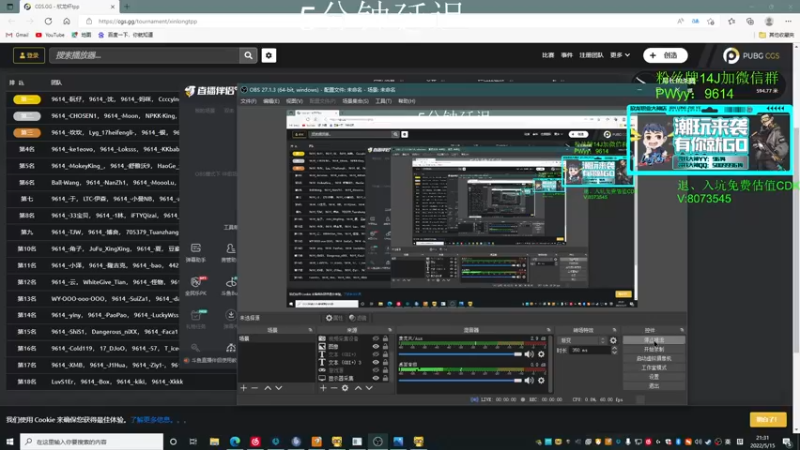Open transition settings gear in OBS
The height and width of the screenshot is (450, 800).
point(613,340)
